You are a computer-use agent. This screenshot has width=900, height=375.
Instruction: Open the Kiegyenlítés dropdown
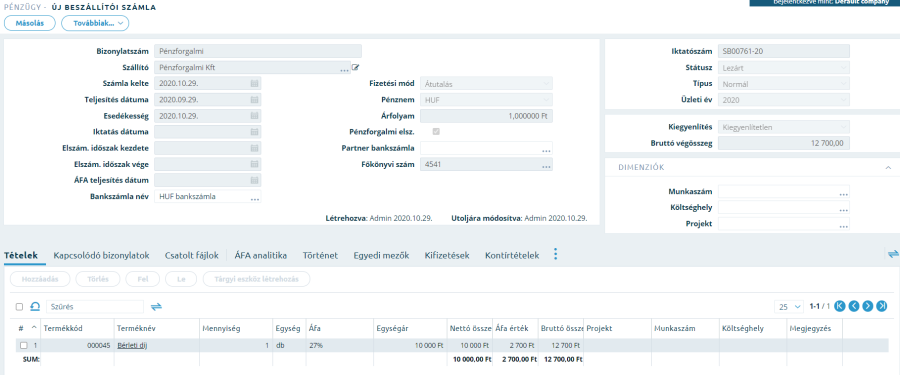pos(784,126)
